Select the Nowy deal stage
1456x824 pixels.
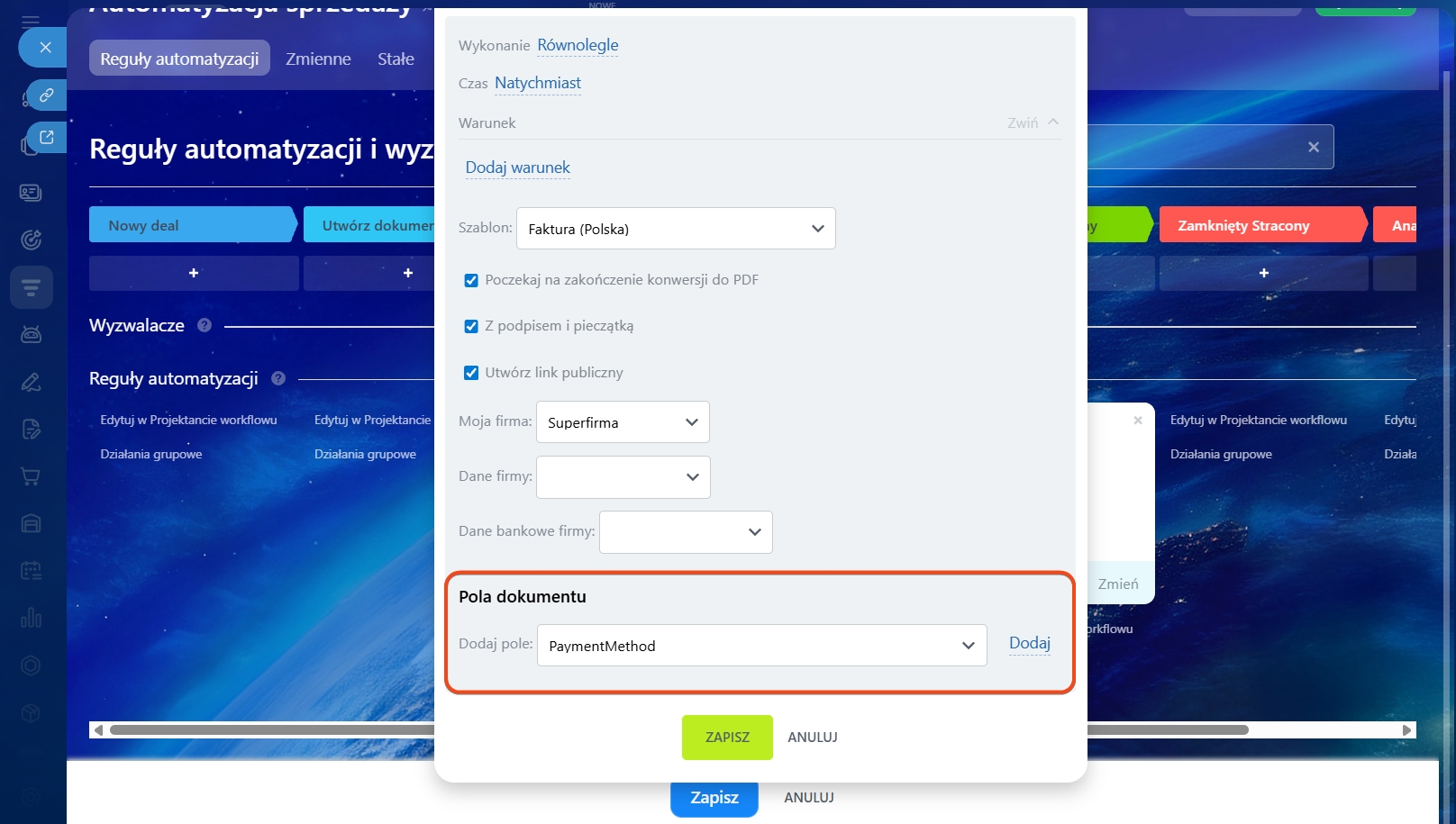[x=193, y=225]
